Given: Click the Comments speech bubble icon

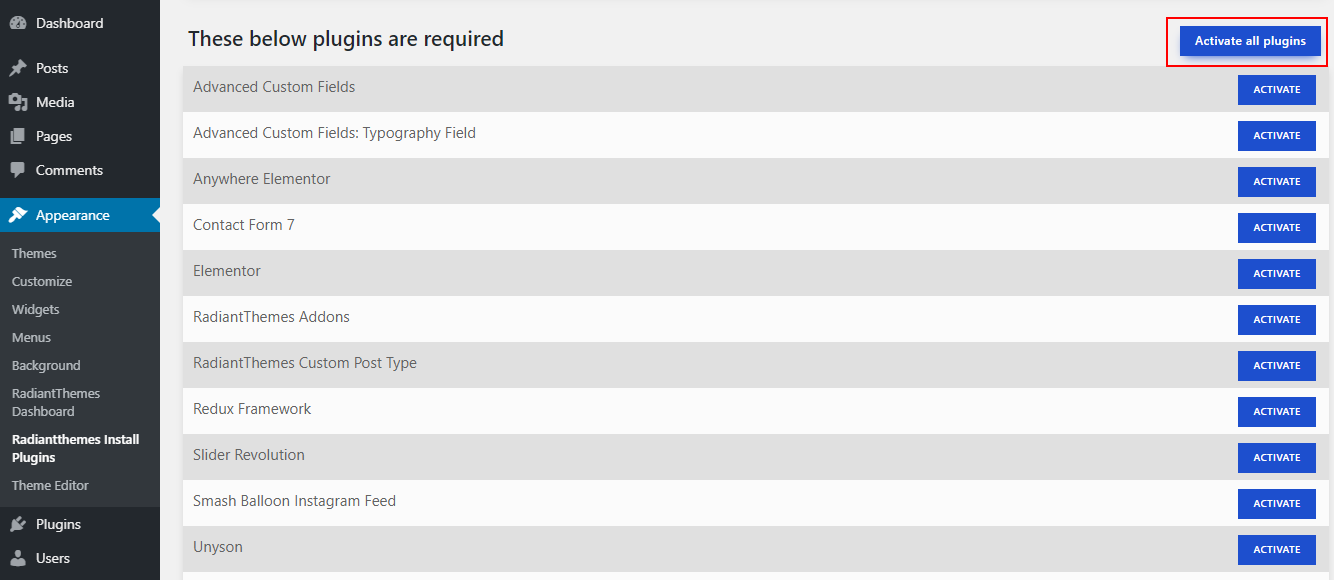Looking at the screenshot, I should click(x=18, y=170).
